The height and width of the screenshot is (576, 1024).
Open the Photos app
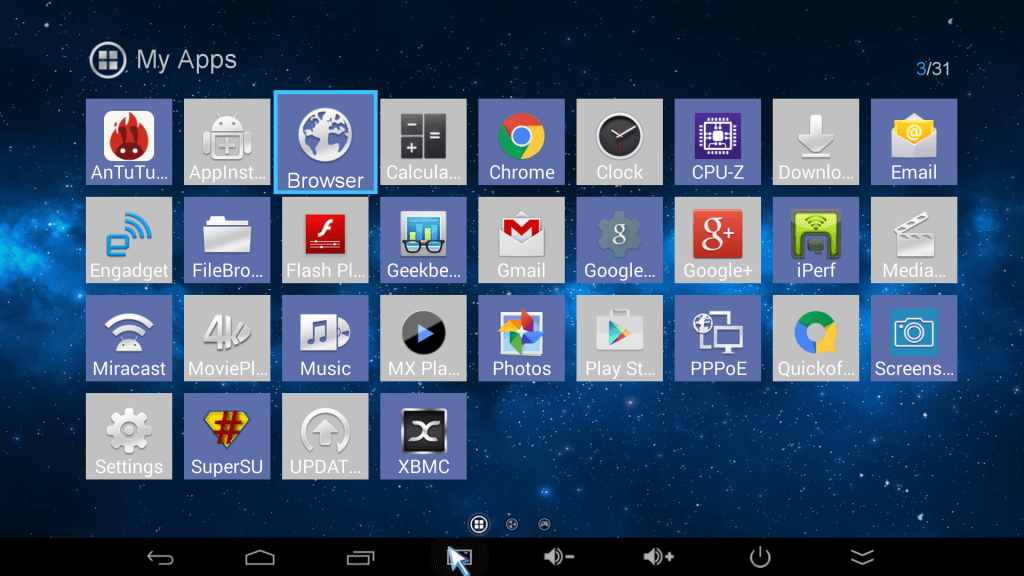(521, 338)
